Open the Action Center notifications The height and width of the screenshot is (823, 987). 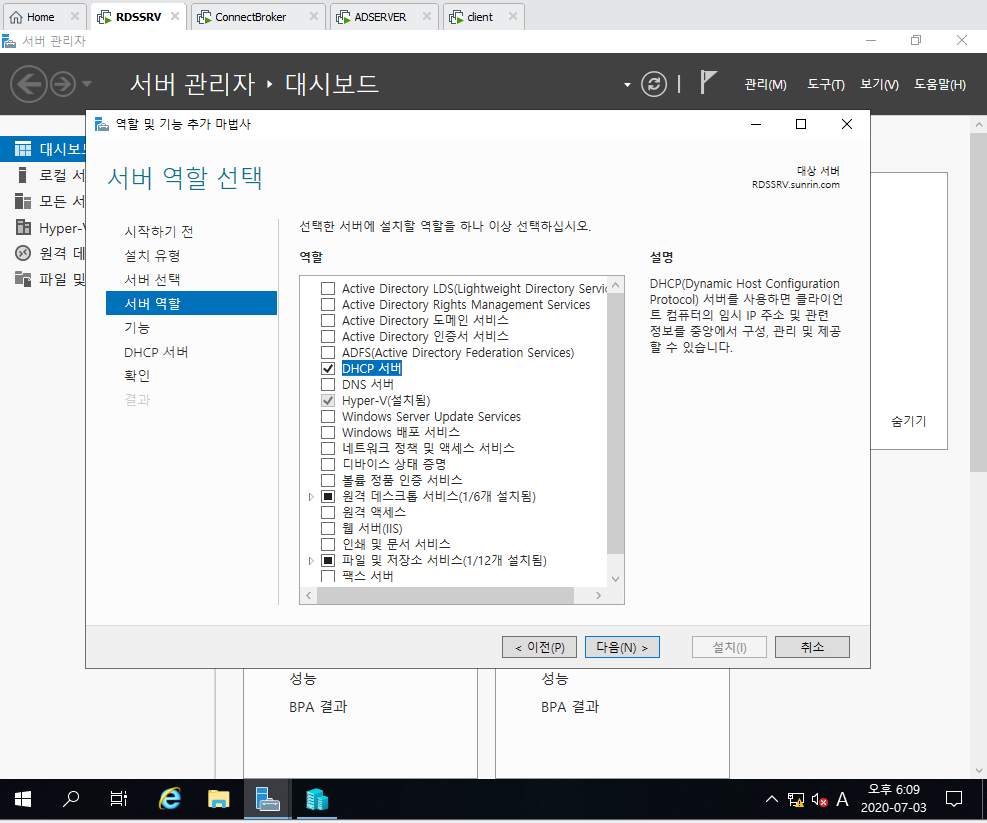(954, 800)
